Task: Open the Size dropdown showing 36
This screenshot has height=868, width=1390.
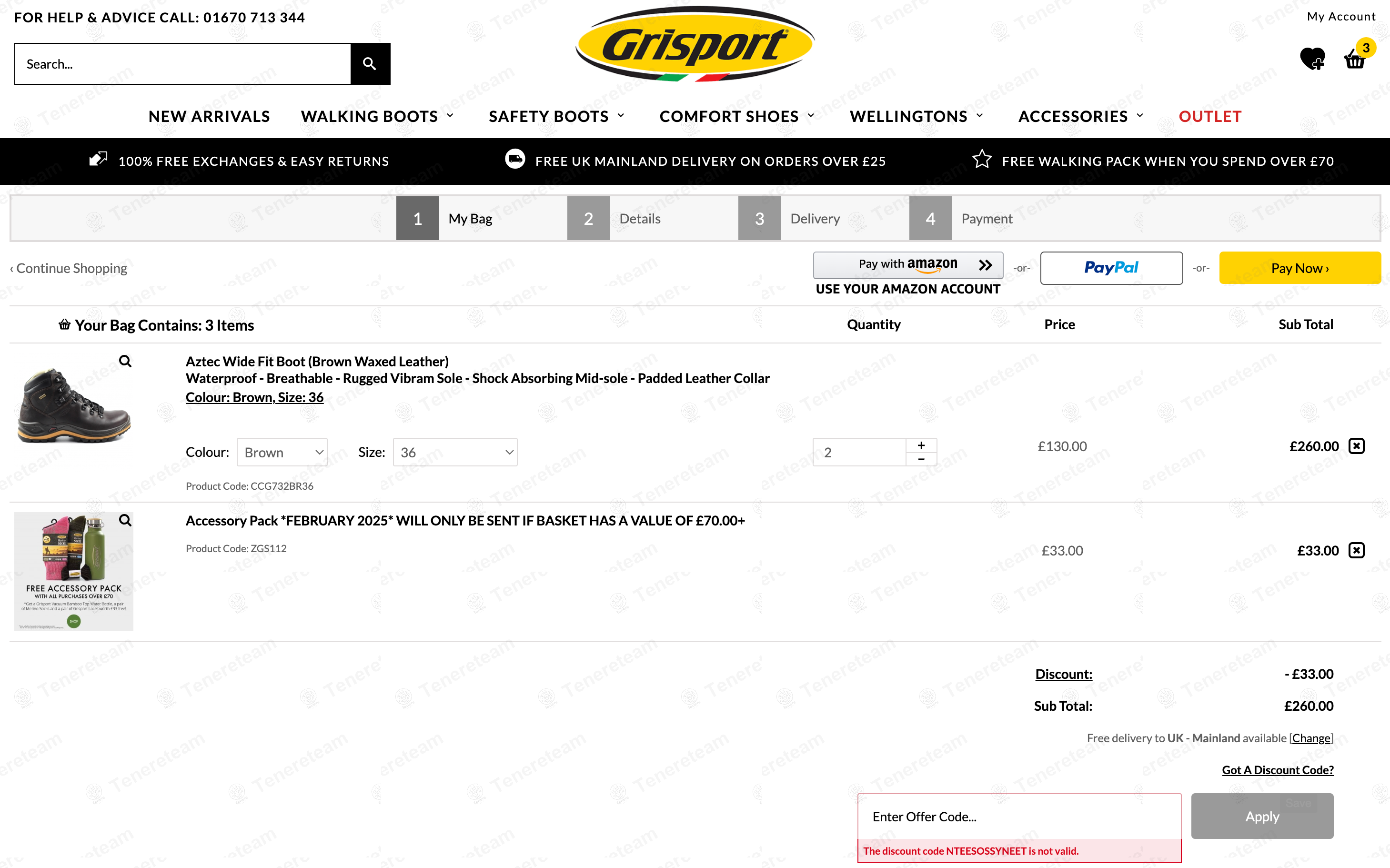Action: coord(454,453)
